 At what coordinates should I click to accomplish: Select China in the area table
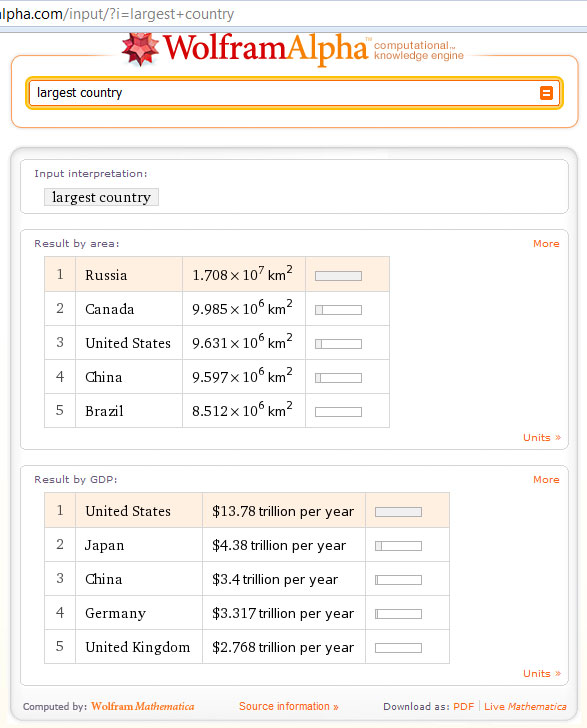tap(104, 377)
